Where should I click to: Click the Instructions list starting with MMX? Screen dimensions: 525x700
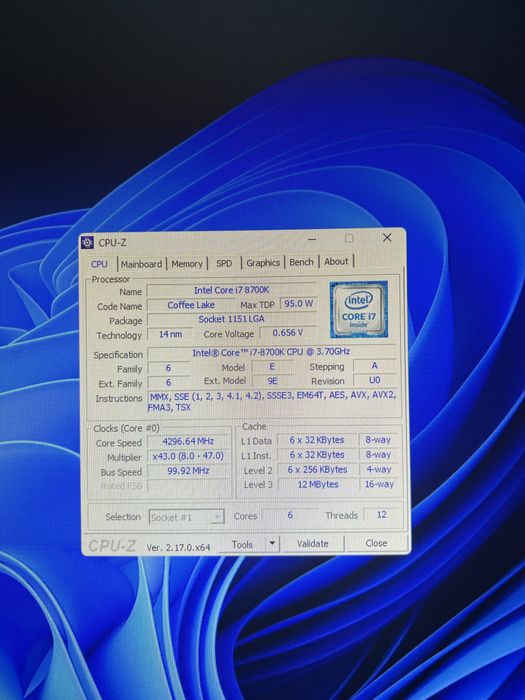point(272,401)
